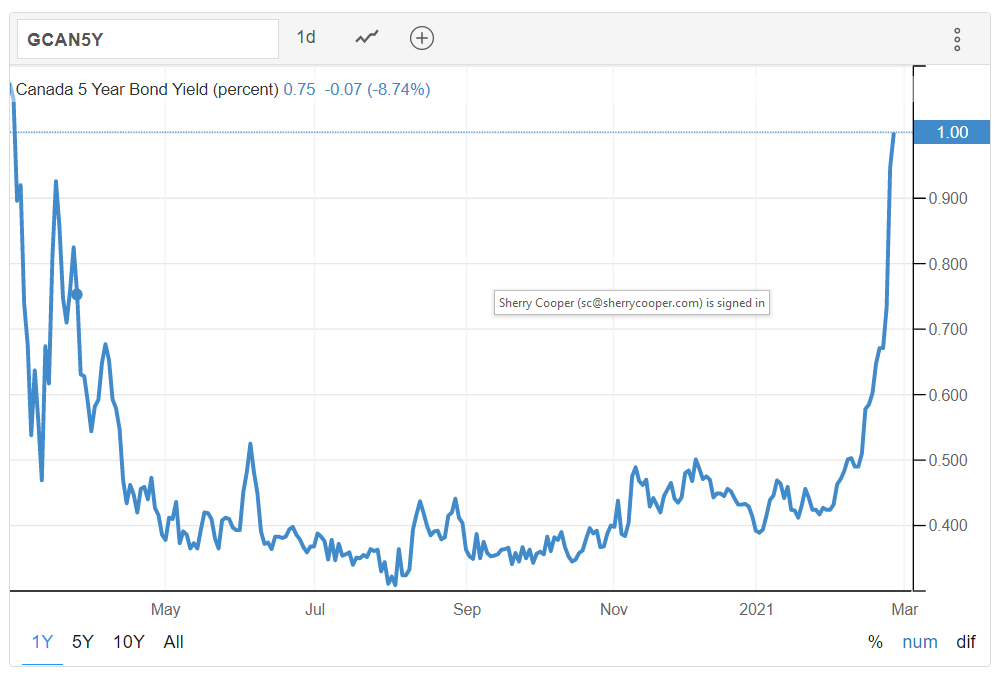The image size is (997, 675).
Task: Click the Sep label on time axis
Action: [x=467, y=610]
